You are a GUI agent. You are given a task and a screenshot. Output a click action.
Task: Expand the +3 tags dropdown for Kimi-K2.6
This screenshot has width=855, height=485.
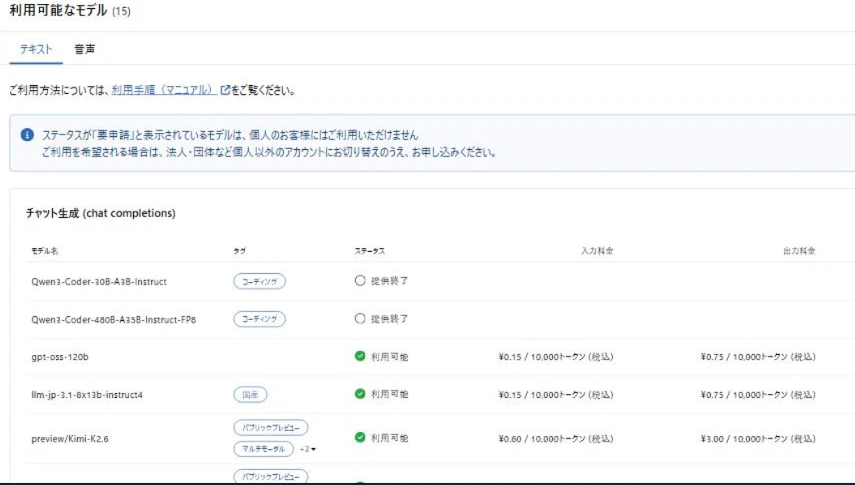[308, 449]
